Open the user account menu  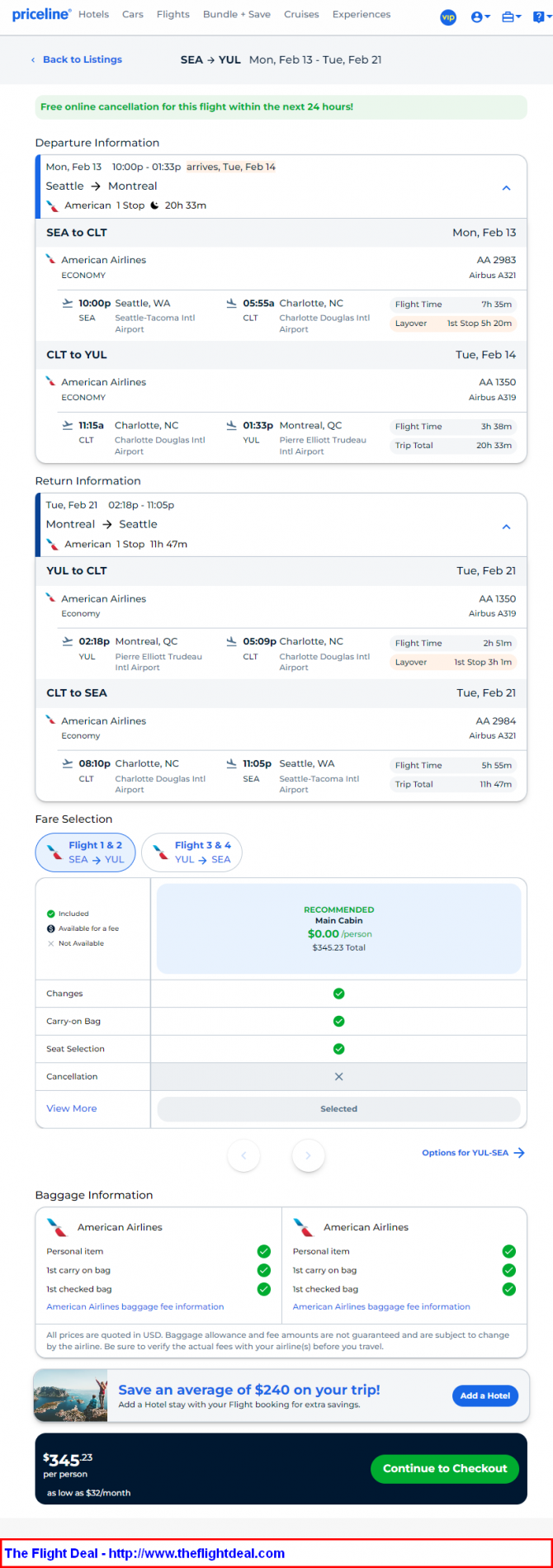pyautogui.click(x=480, y=17)
